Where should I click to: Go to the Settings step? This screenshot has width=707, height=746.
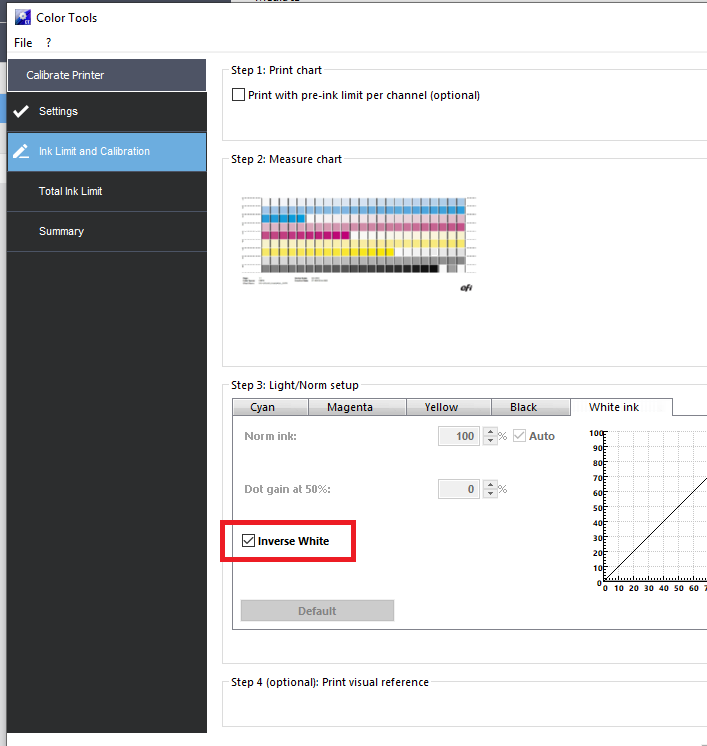tap(107, 111)
